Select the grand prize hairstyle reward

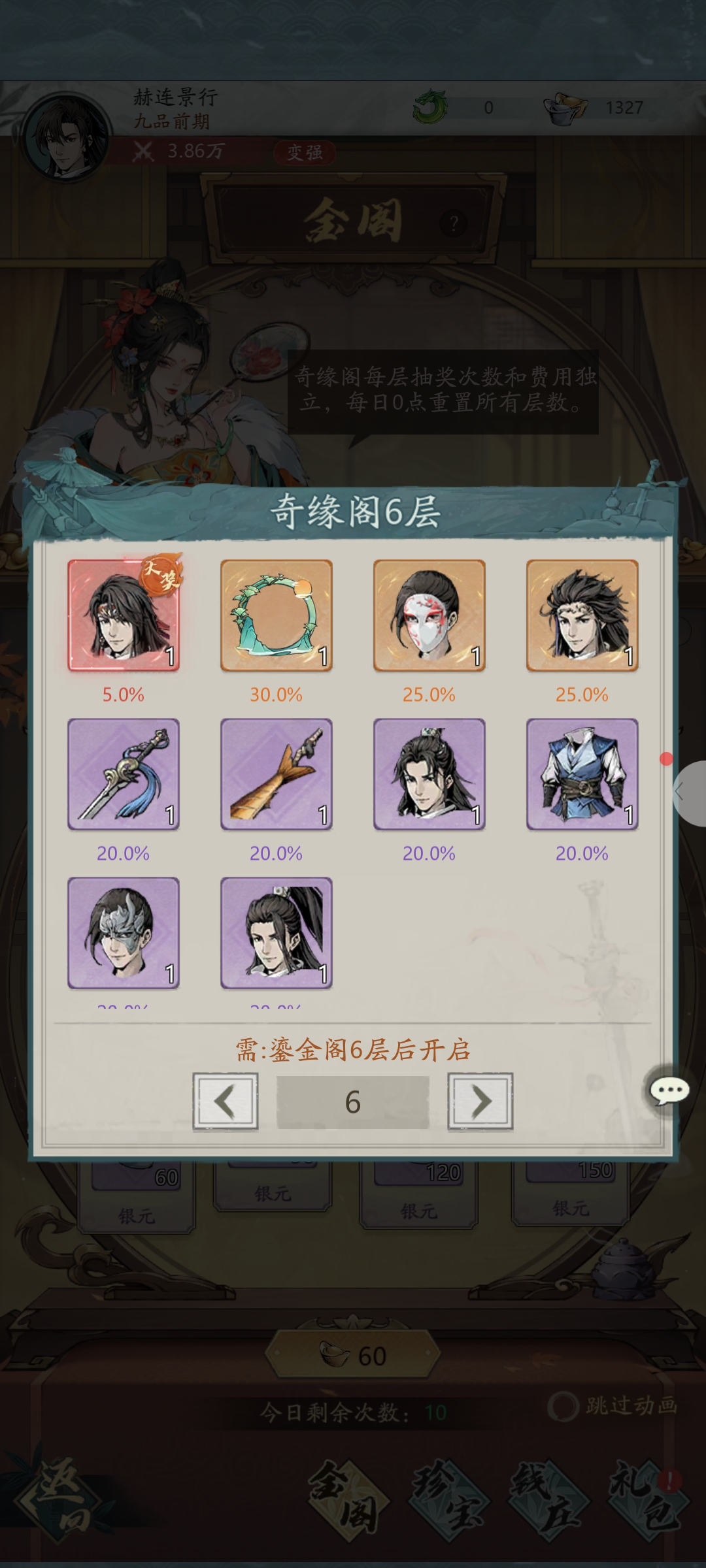124,615
